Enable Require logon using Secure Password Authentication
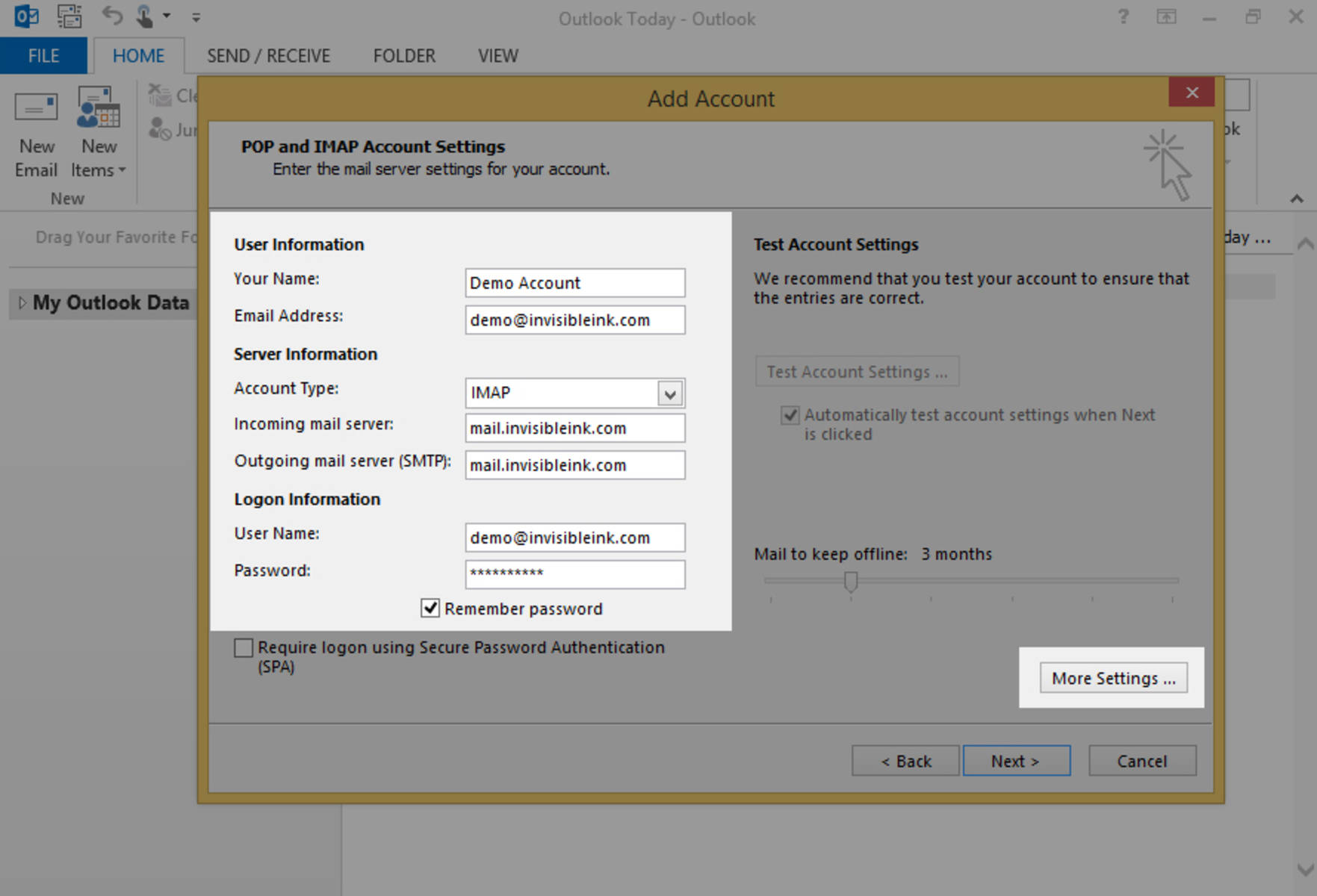The height and width of the screenshot is (896, 1317). (x=244, y=648)
